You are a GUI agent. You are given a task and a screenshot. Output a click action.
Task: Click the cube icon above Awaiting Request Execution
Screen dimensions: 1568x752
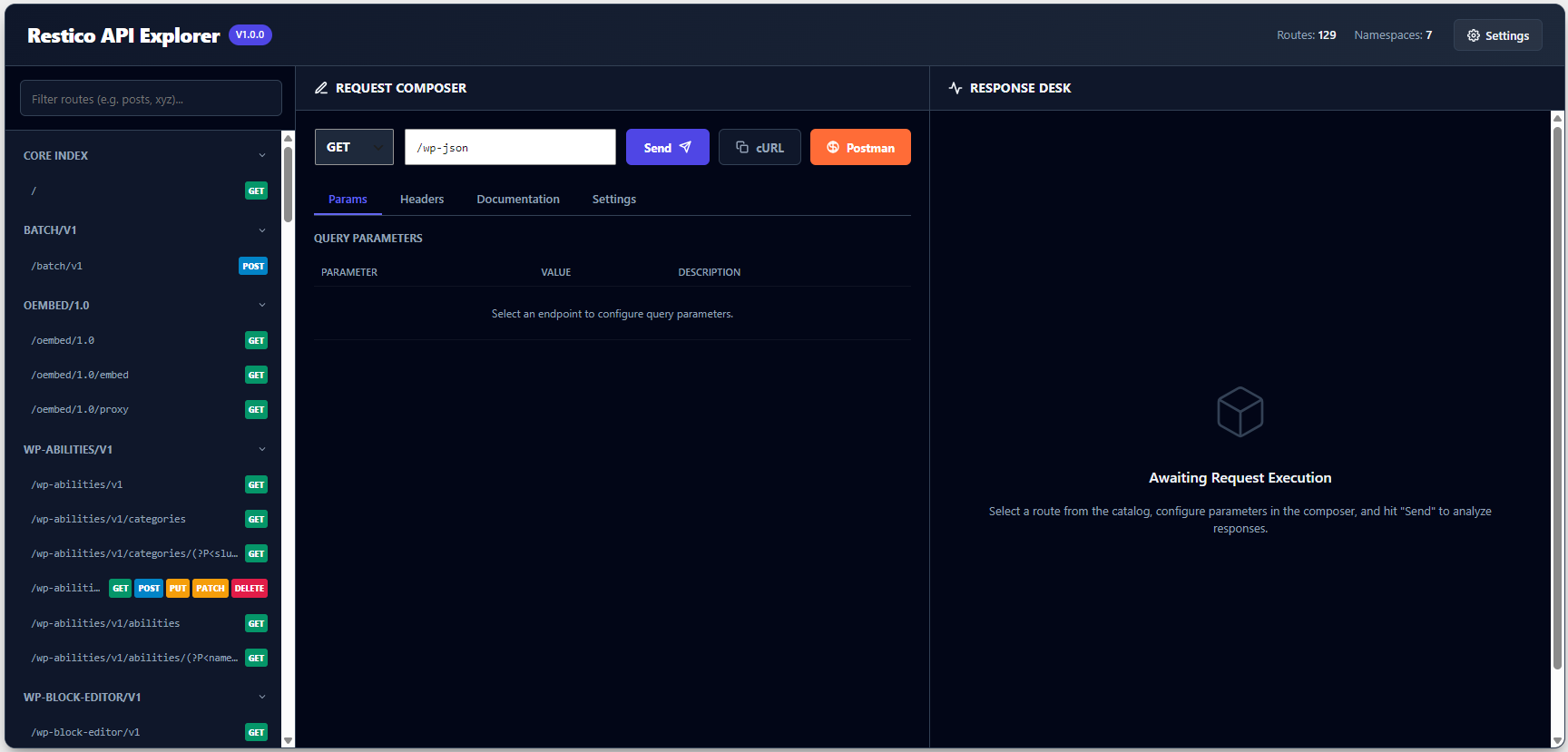click(1240, 412)
